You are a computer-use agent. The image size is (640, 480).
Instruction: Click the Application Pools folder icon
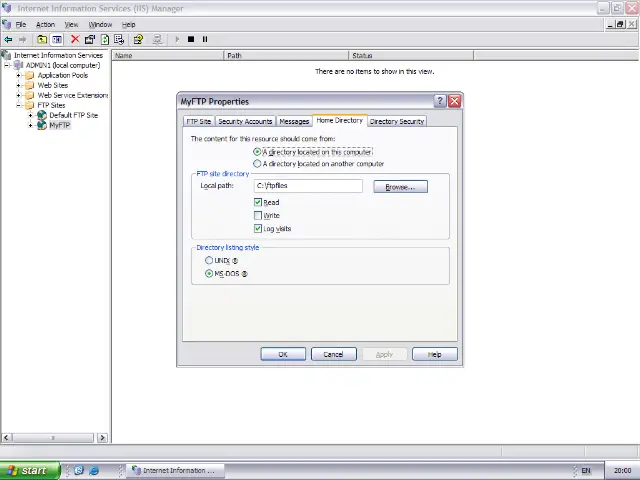(29, 75)
